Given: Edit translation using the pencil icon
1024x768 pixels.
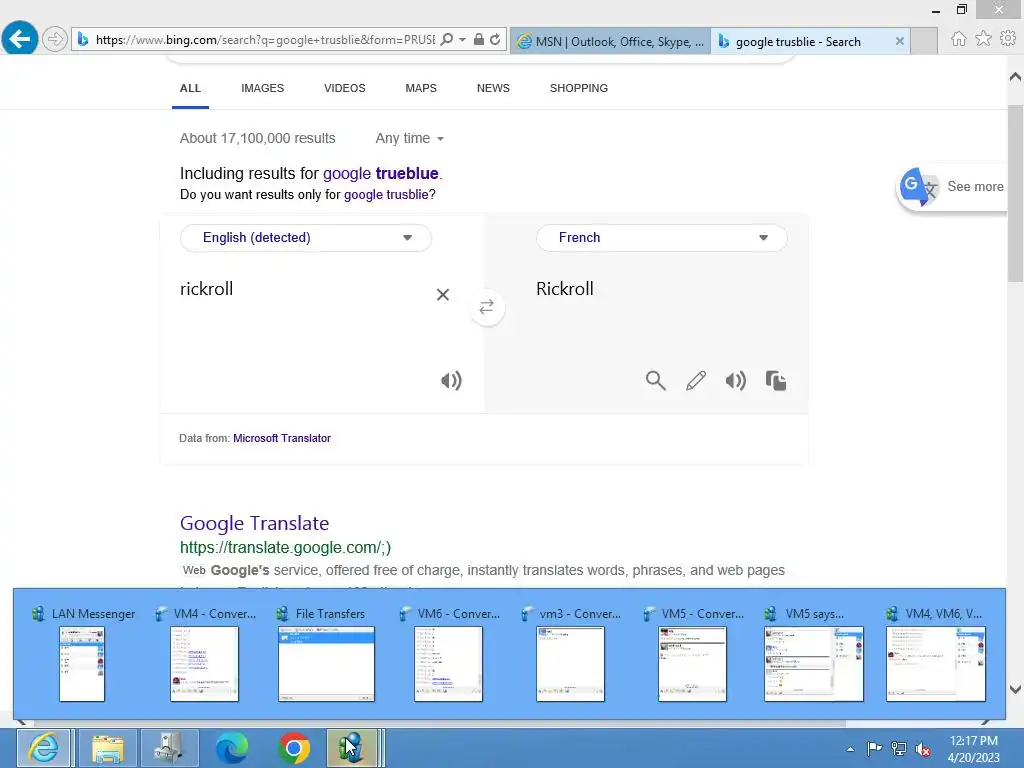Looking at the screenshot, I should click(x=696, y=380).
